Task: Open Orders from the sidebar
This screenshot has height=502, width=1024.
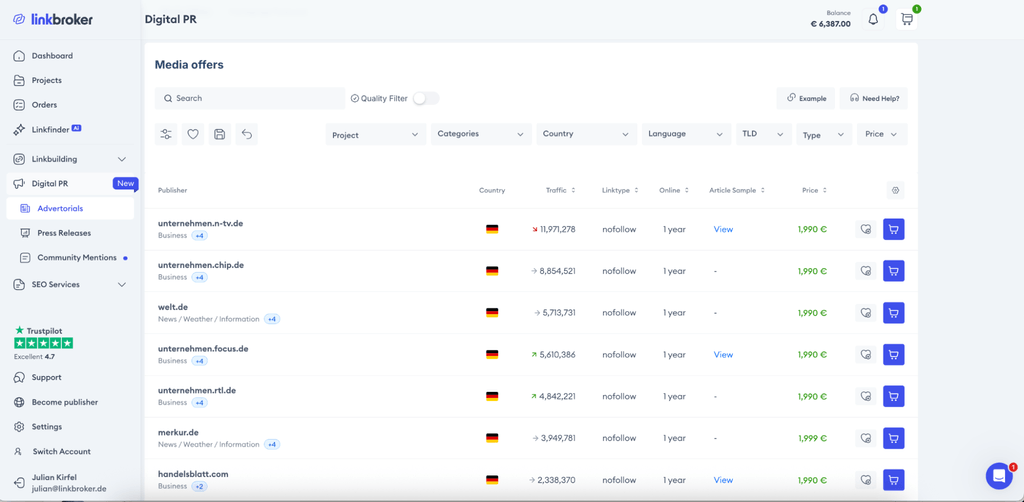Action: (x=44, y=105)
